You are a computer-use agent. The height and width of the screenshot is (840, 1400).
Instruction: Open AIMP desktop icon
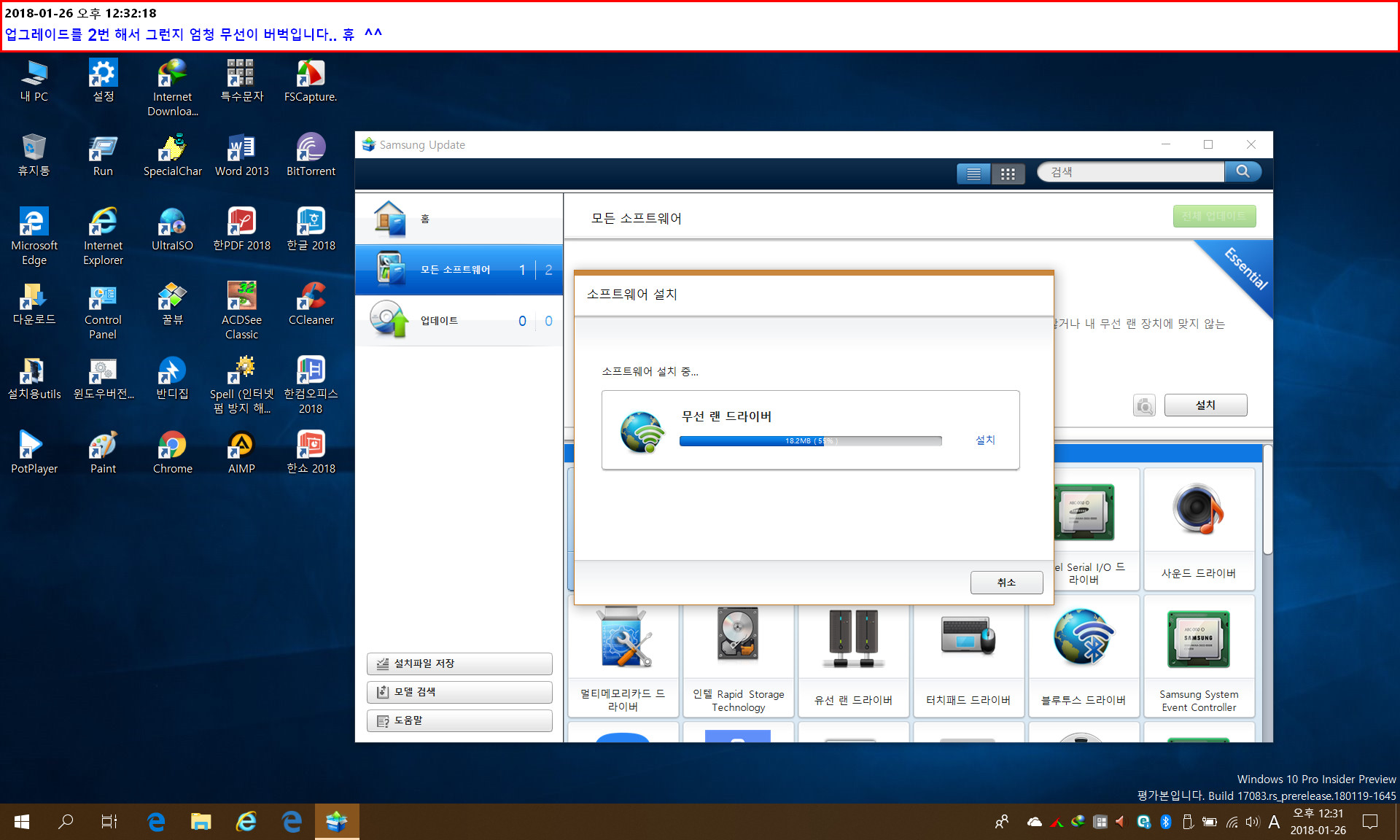tap(241, 453)
